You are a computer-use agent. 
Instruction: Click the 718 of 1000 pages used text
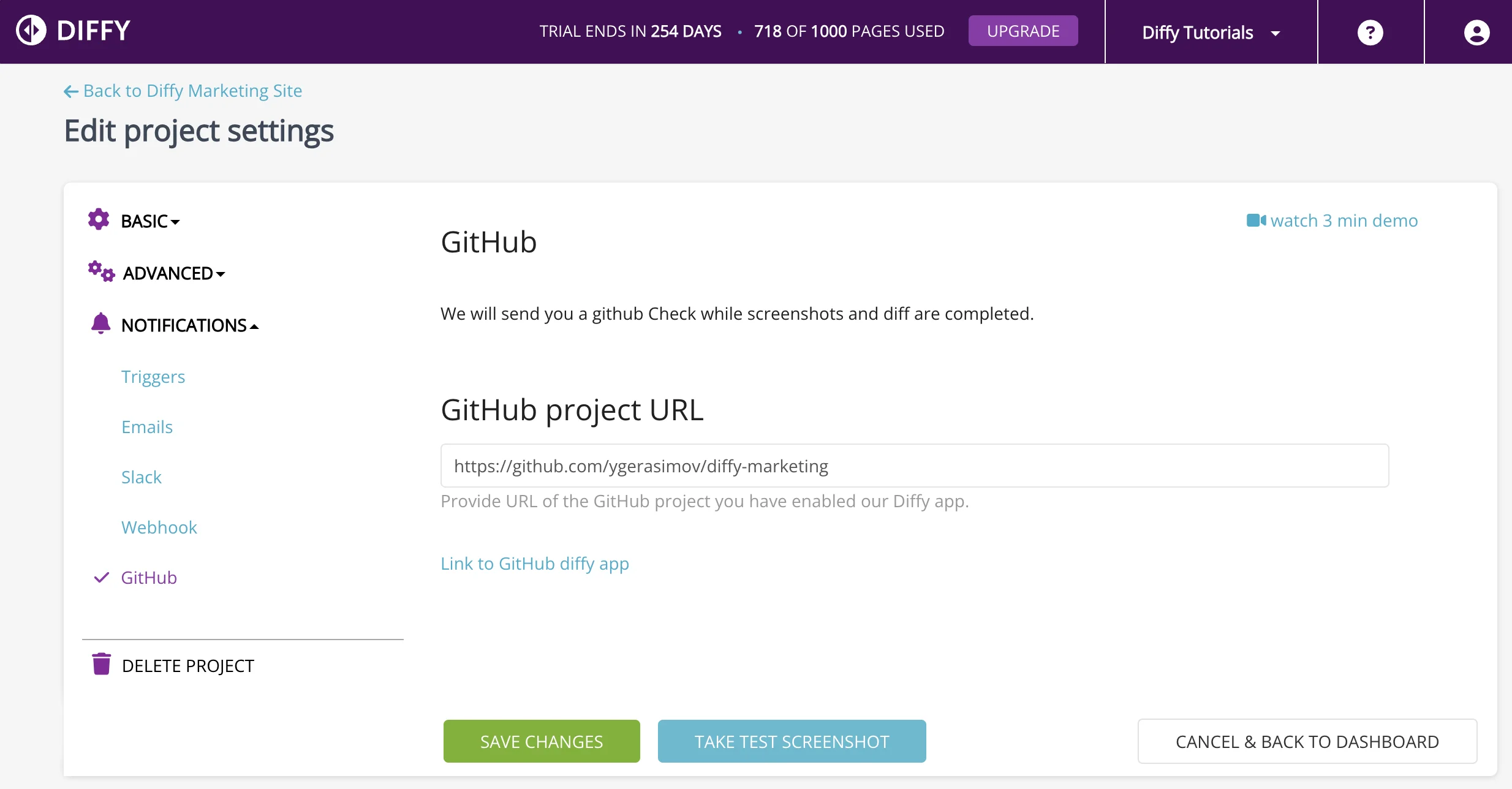[x=849, y=31]
